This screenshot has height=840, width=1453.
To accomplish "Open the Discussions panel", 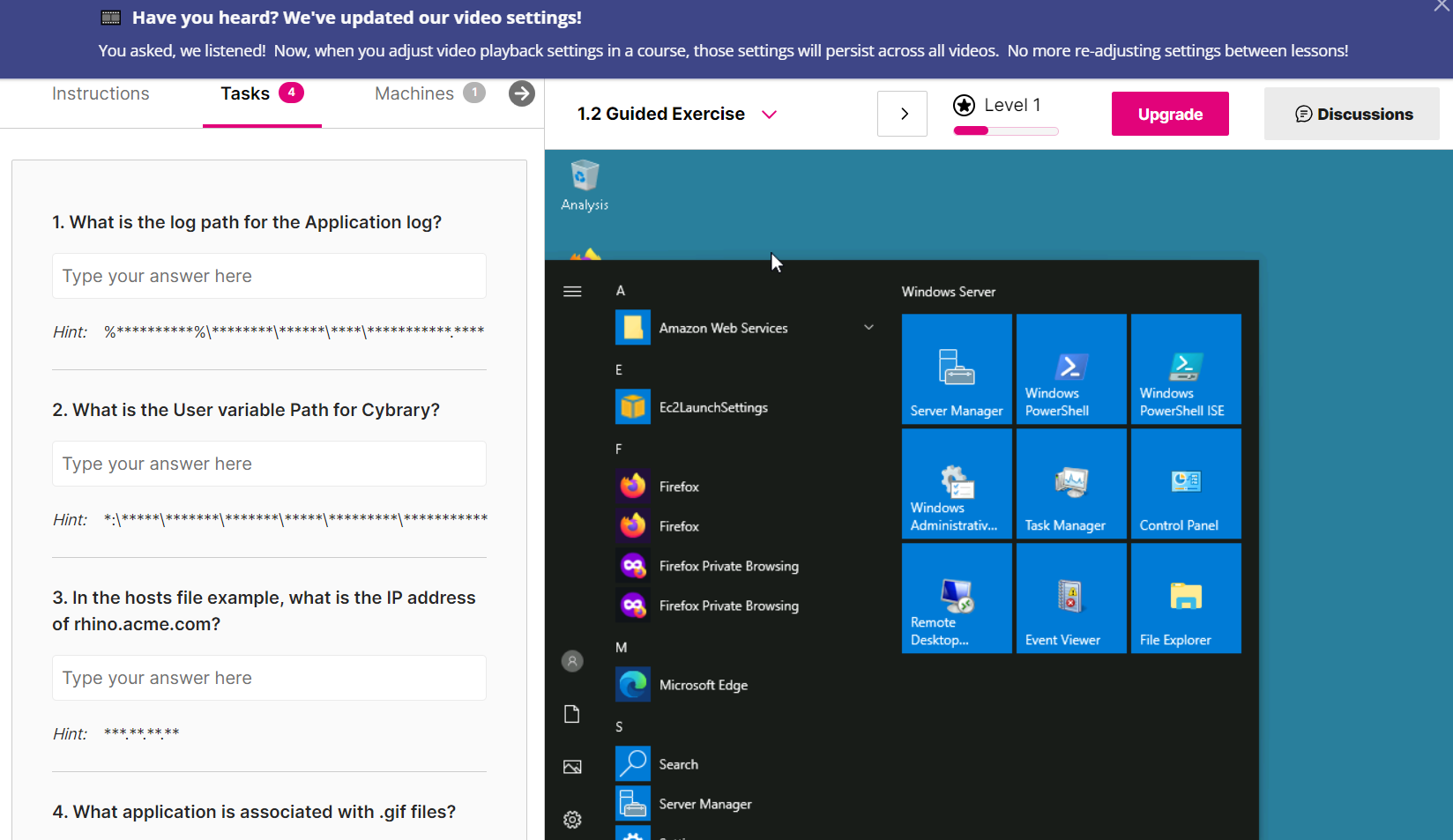I will coord(1352,115).
